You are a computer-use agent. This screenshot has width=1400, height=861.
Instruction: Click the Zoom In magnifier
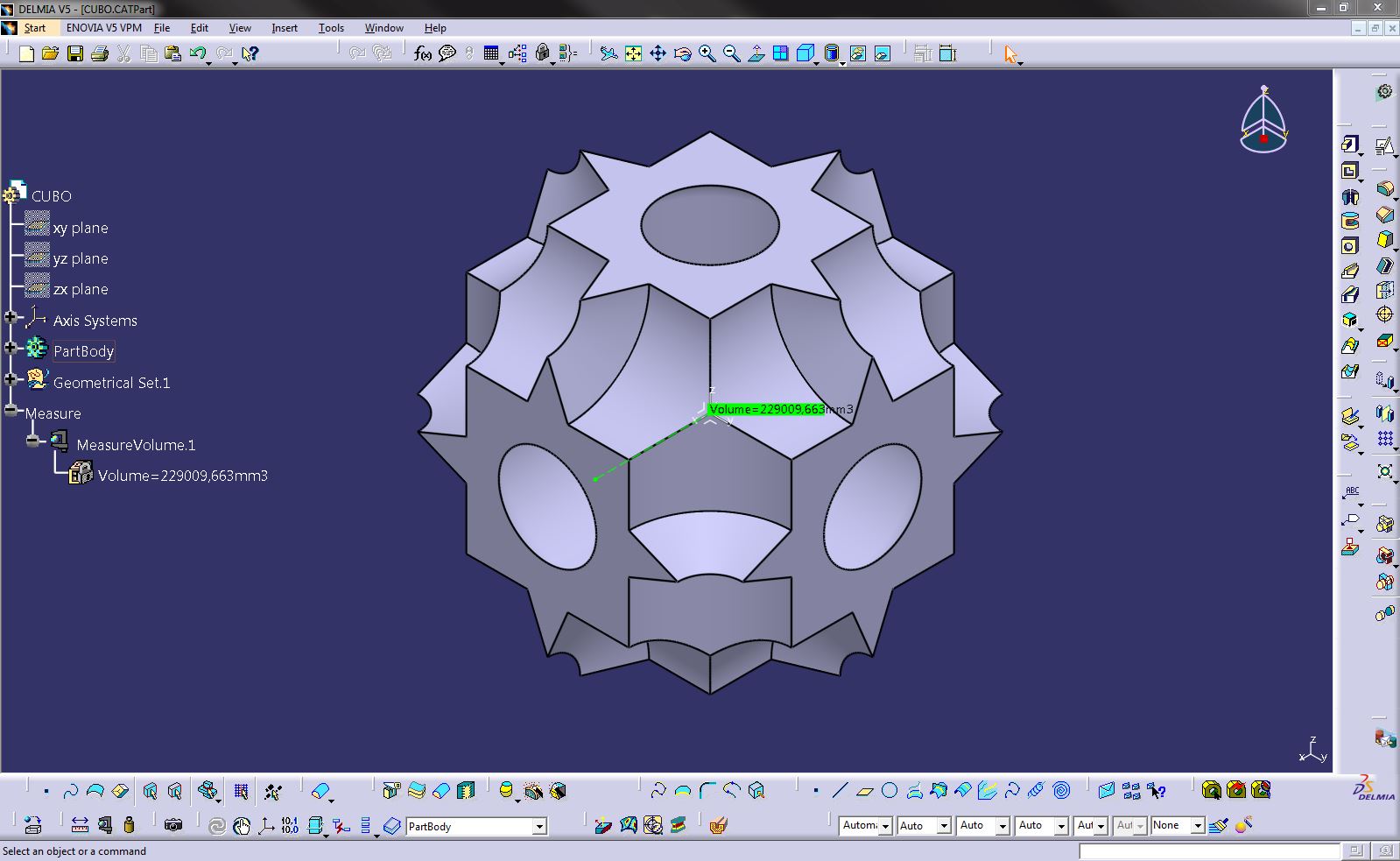pyautogui.click(x=707, y=53)
